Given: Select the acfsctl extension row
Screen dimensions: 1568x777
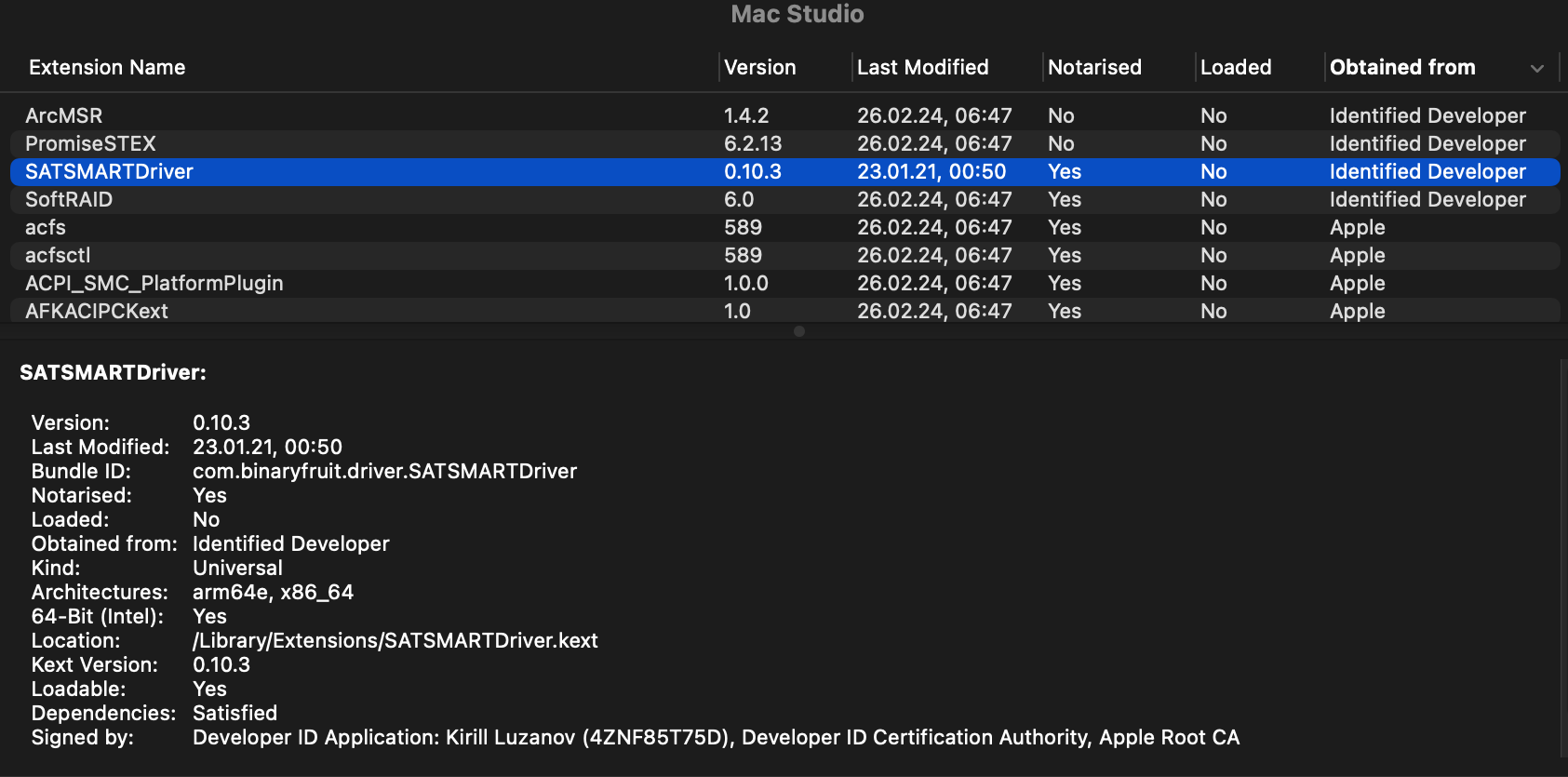Looking at the screenshot, I should 784,256.
